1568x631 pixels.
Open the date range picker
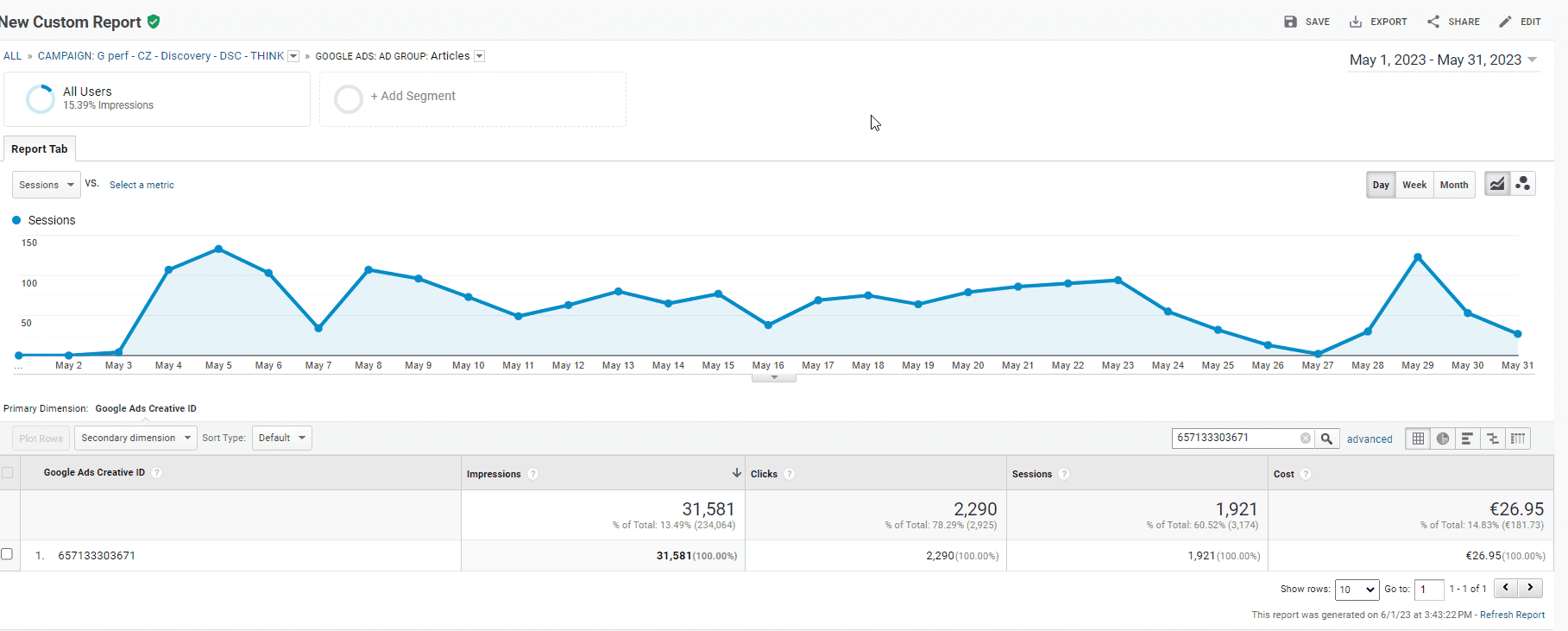pos(1444,60)
